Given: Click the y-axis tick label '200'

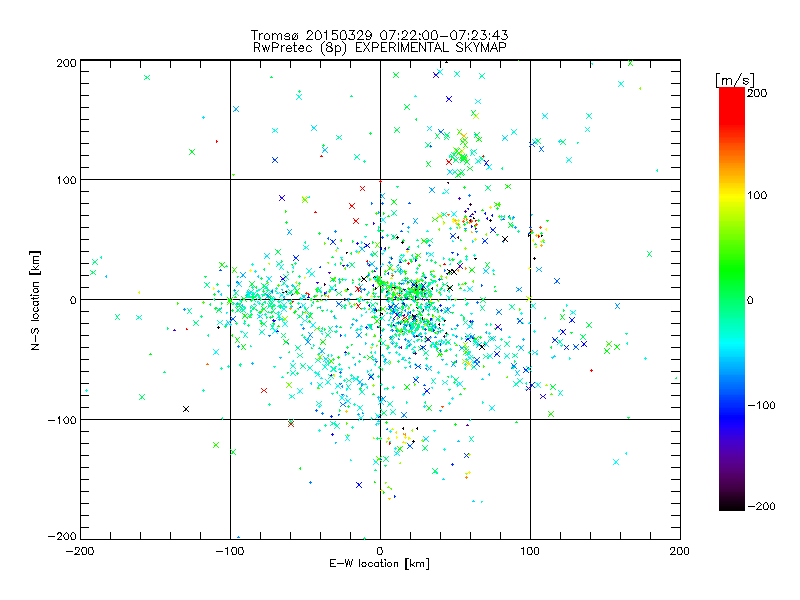Looking at the screenshot, I should [x=66, y=63].
